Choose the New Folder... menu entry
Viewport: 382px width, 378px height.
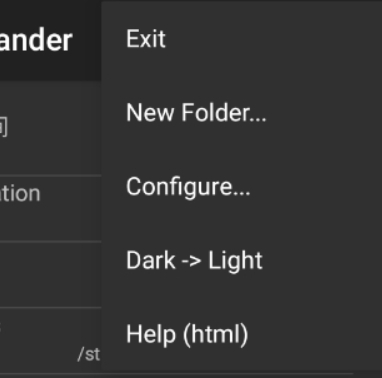[242, 113]
